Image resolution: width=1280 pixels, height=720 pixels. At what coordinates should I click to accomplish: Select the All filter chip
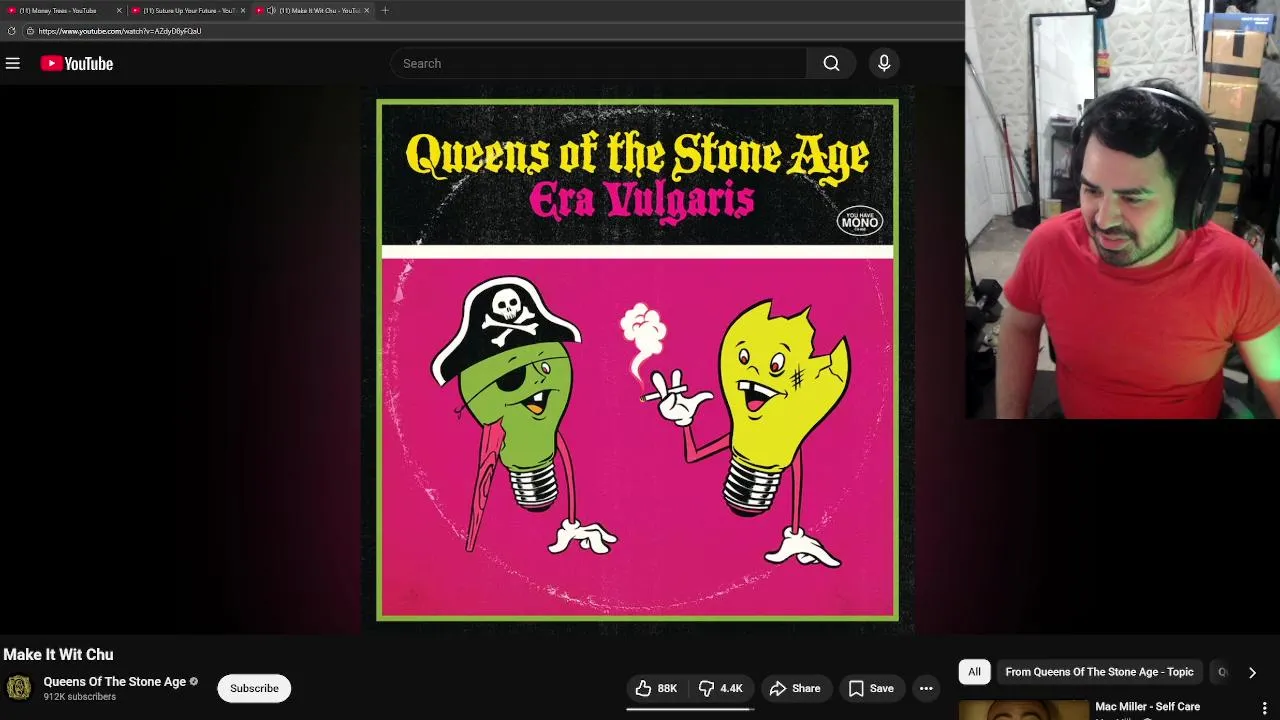coord(974,672)
